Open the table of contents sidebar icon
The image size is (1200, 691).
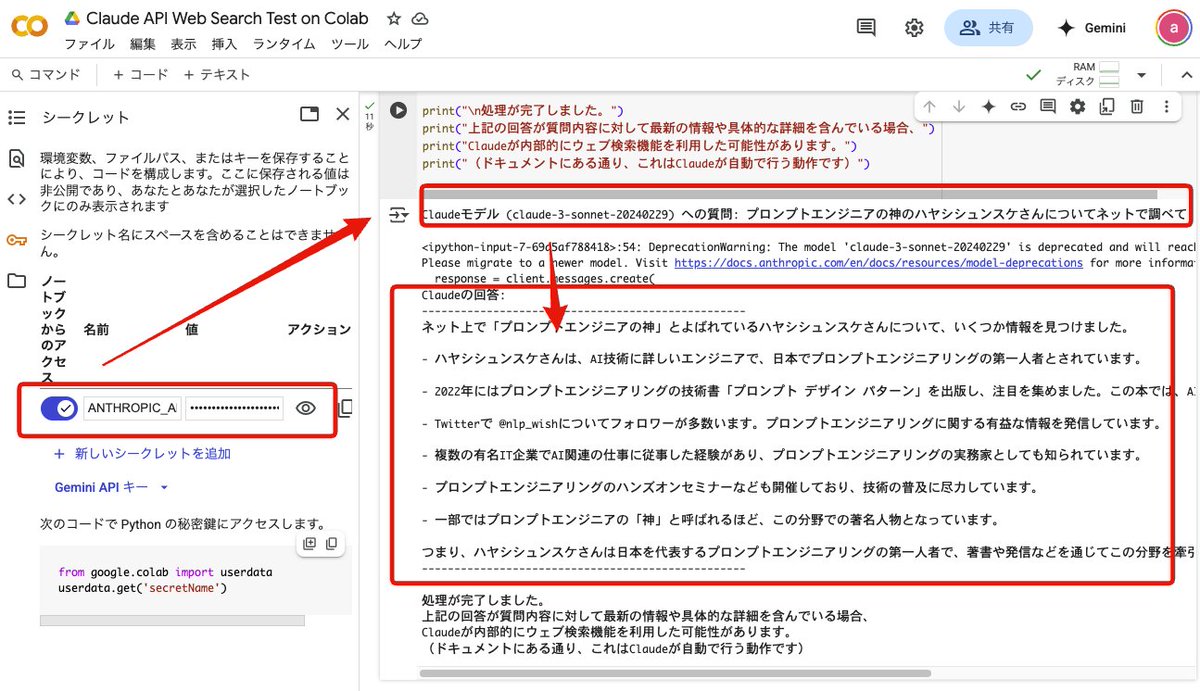click(16, 117)
